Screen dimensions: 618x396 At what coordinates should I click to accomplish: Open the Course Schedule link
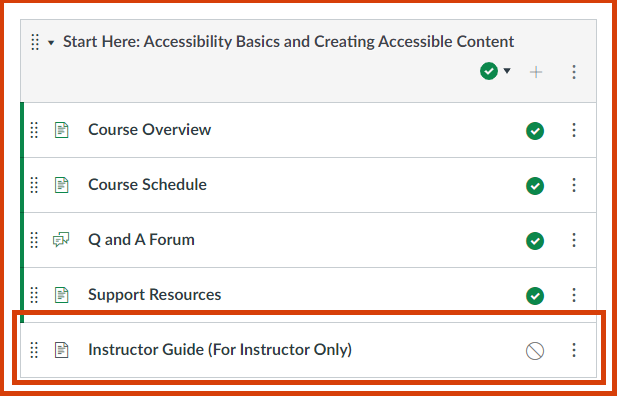pyautogui.click(x=147, y=184)
